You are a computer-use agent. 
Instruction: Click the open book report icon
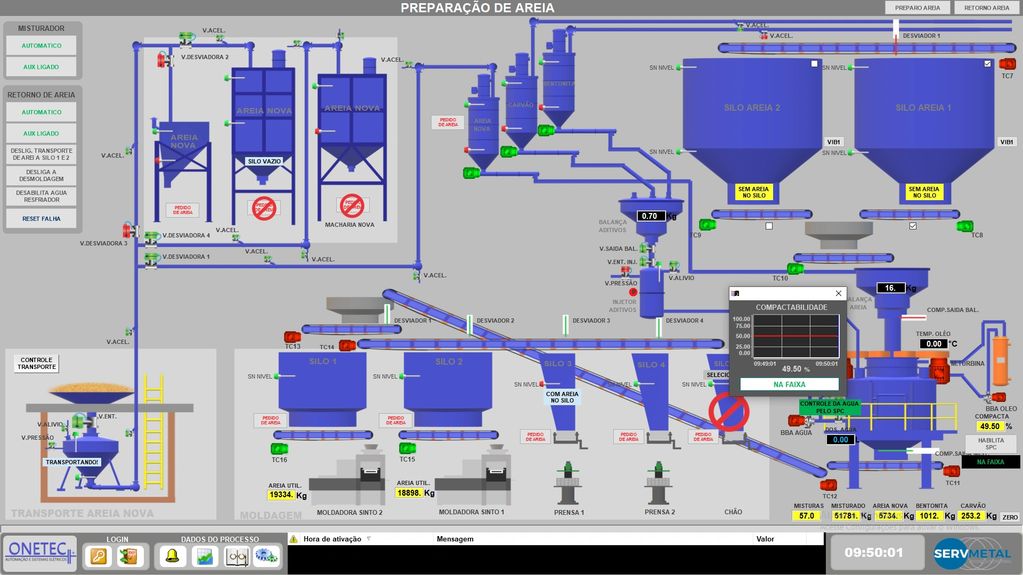click(x=236, y=556)
